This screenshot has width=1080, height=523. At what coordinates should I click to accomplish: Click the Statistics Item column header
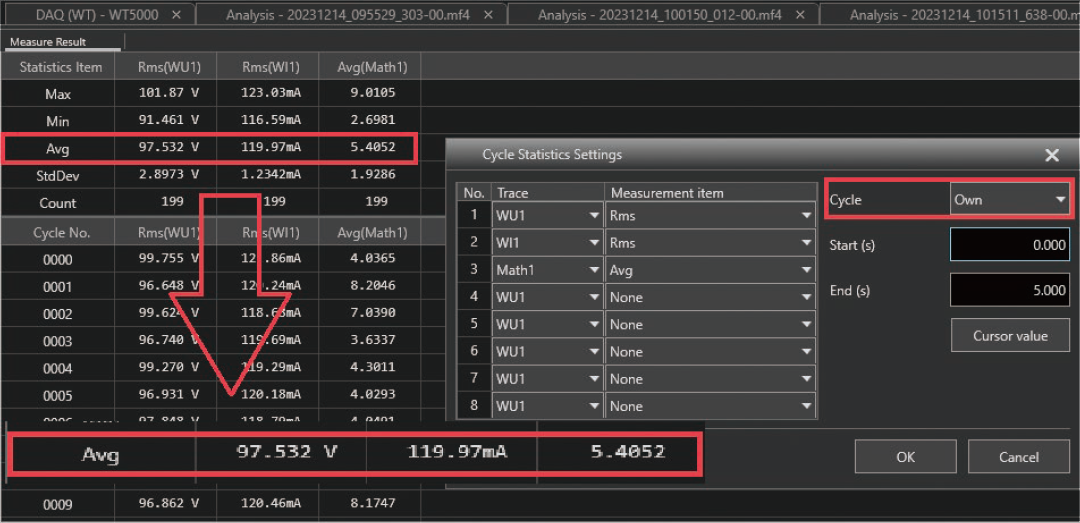[x=60, y=68]
